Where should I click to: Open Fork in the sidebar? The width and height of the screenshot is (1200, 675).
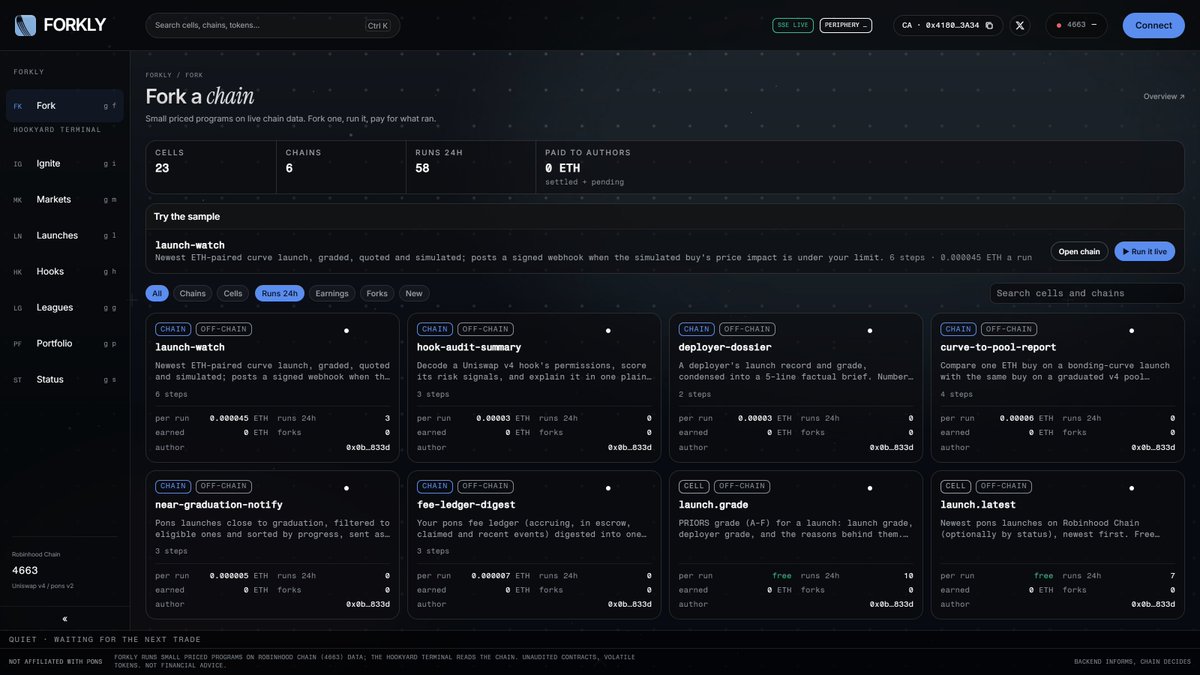point(64,106)
